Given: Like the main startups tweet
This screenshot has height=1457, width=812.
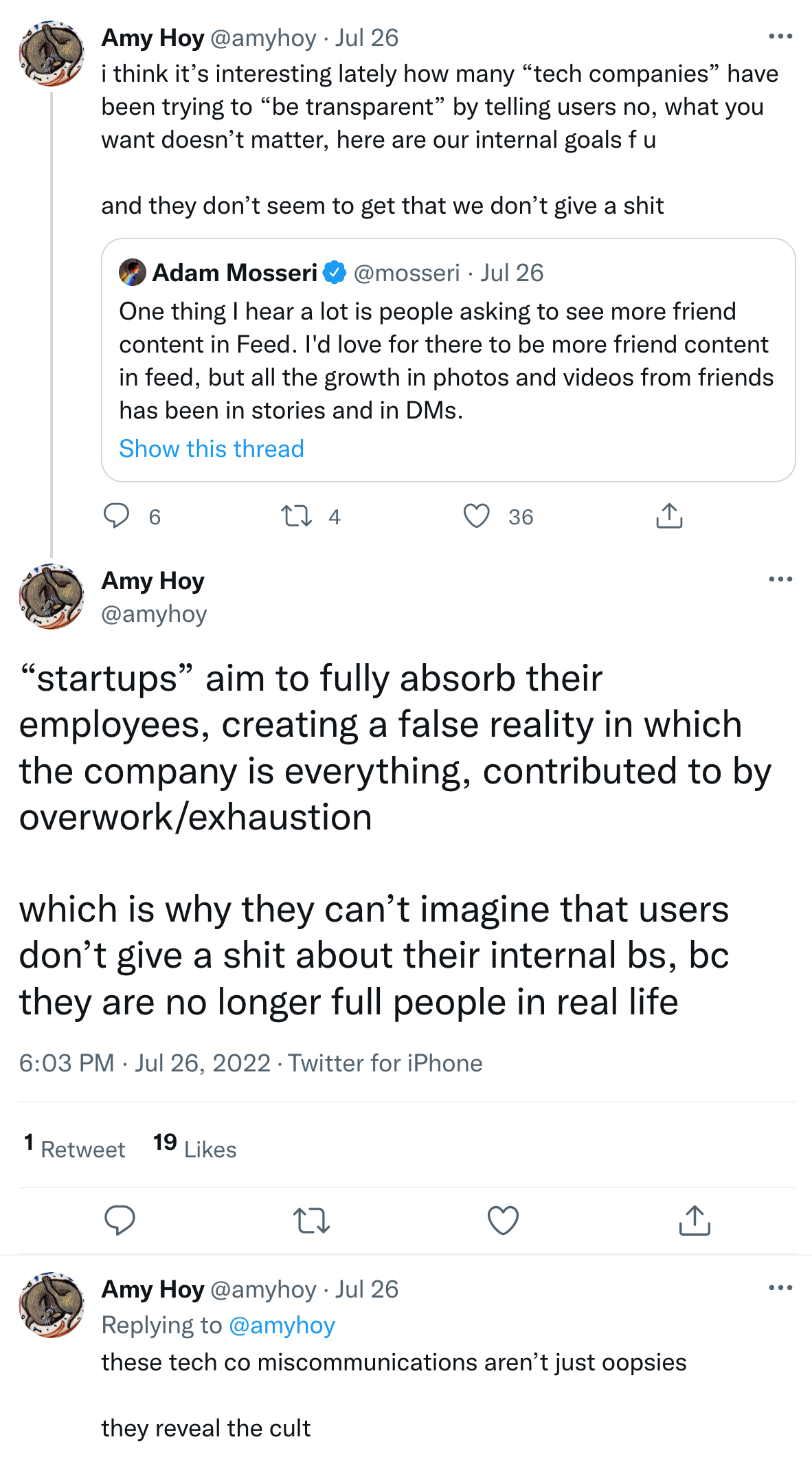Looking at the screenshot, I should [503, 1220].
